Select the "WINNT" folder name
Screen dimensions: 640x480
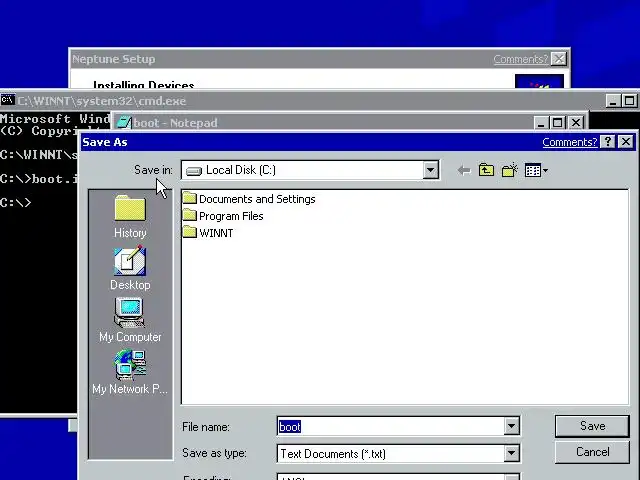tap(216, 233)
